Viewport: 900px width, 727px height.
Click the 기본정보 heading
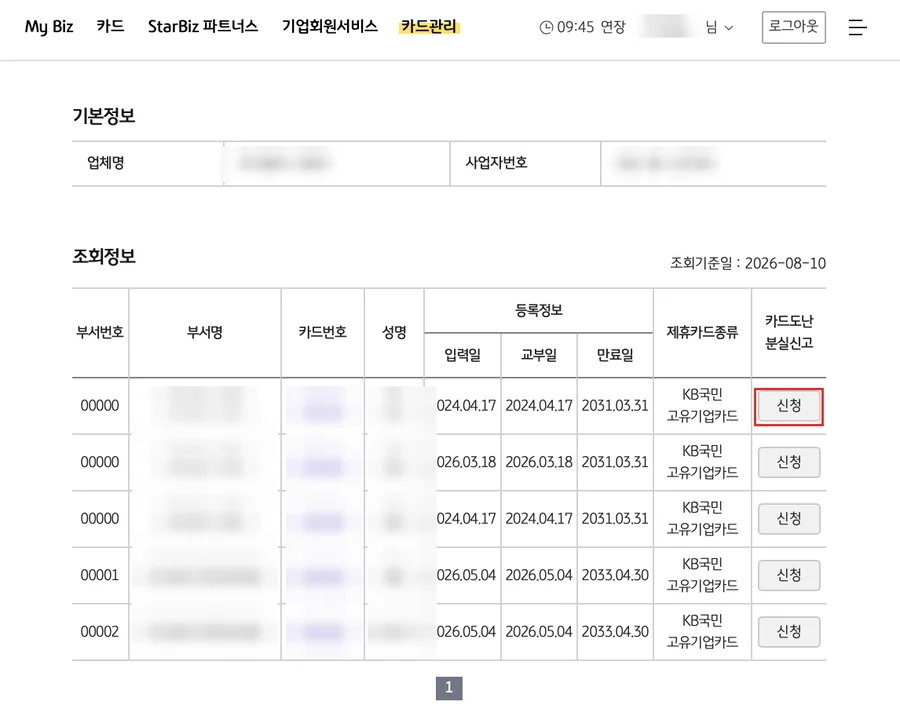[x=104, y=116]
